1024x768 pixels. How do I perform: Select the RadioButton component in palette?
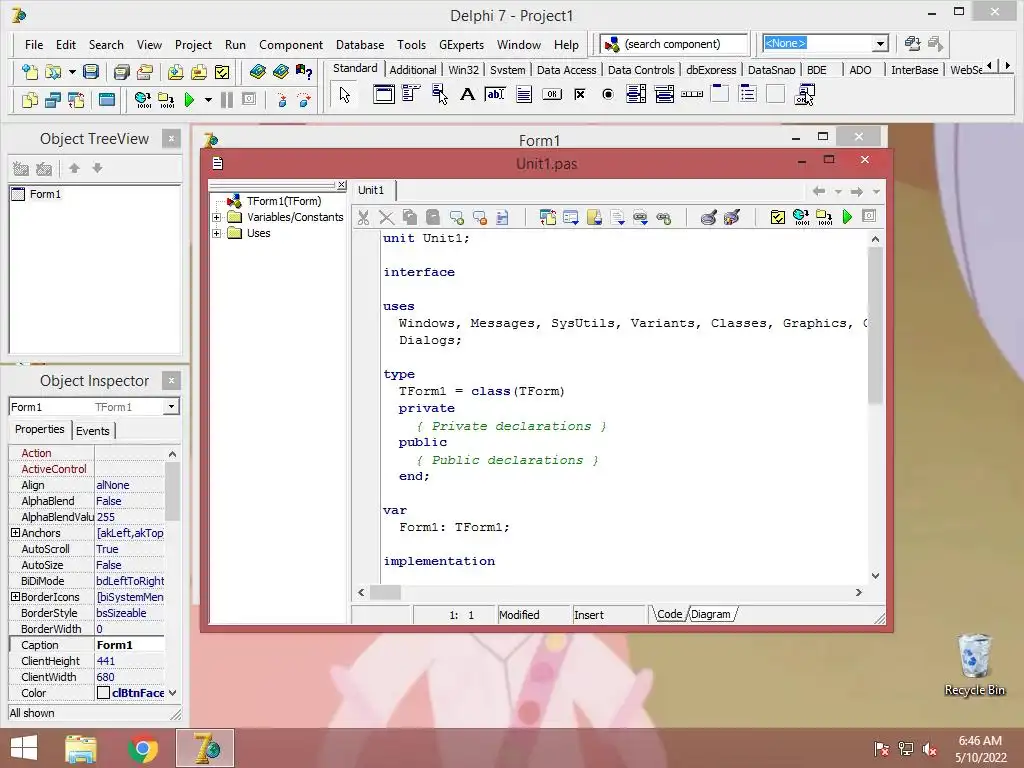[x=608, y=95]
